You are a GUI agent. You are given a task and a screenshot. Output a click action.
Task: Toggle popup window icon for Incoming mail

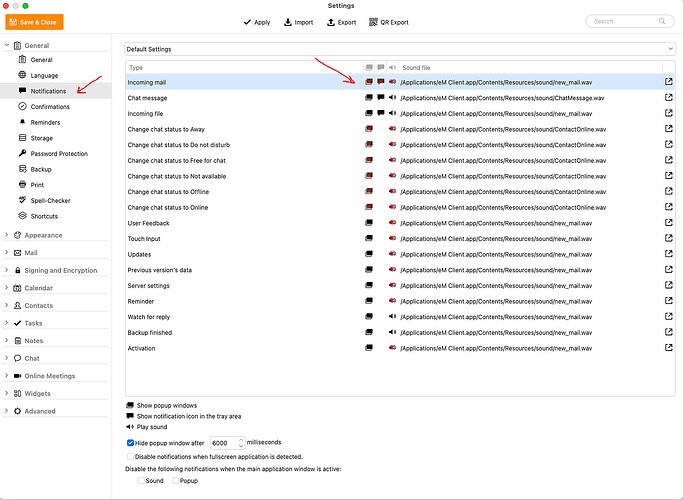369,82
